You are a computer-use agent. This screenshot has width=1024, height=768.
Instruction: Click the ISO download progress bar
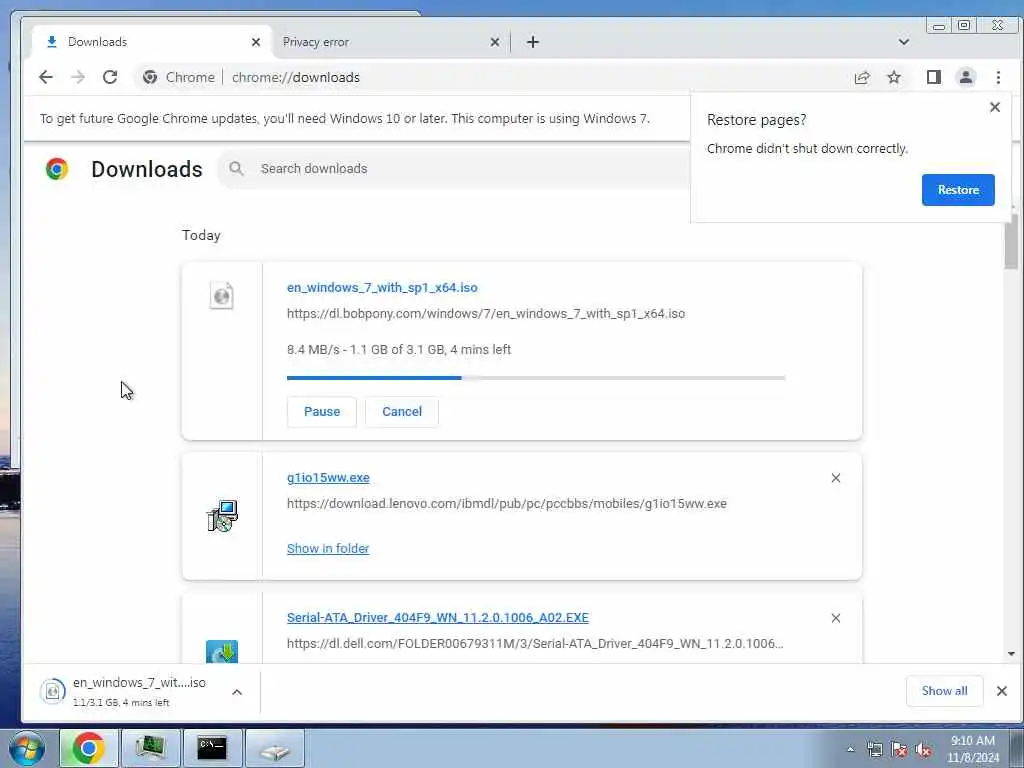[x=536, y=377]
